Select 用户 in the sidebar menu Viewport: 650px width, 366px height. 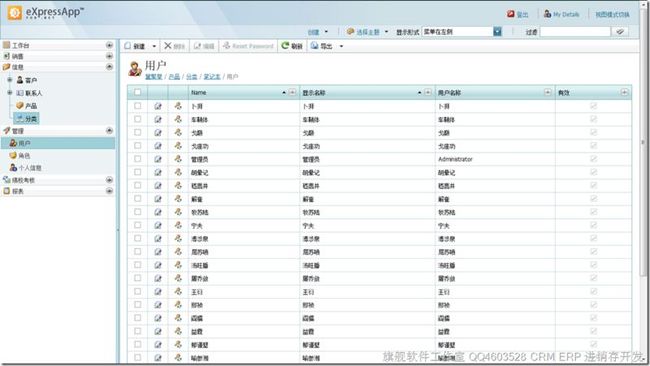[58, 143]
